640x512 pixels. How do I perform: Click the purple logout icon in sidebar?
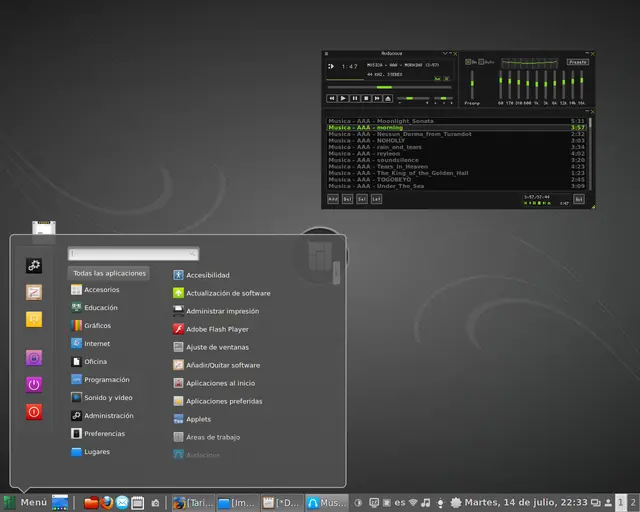(x=34, y=385)
